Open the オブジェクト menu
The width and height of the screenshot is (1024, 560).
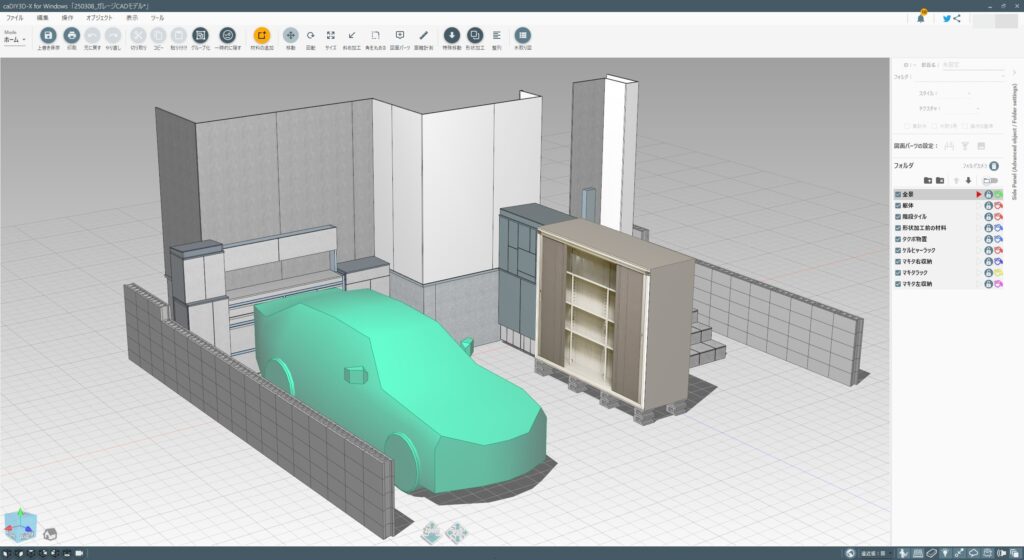[99, 18]
